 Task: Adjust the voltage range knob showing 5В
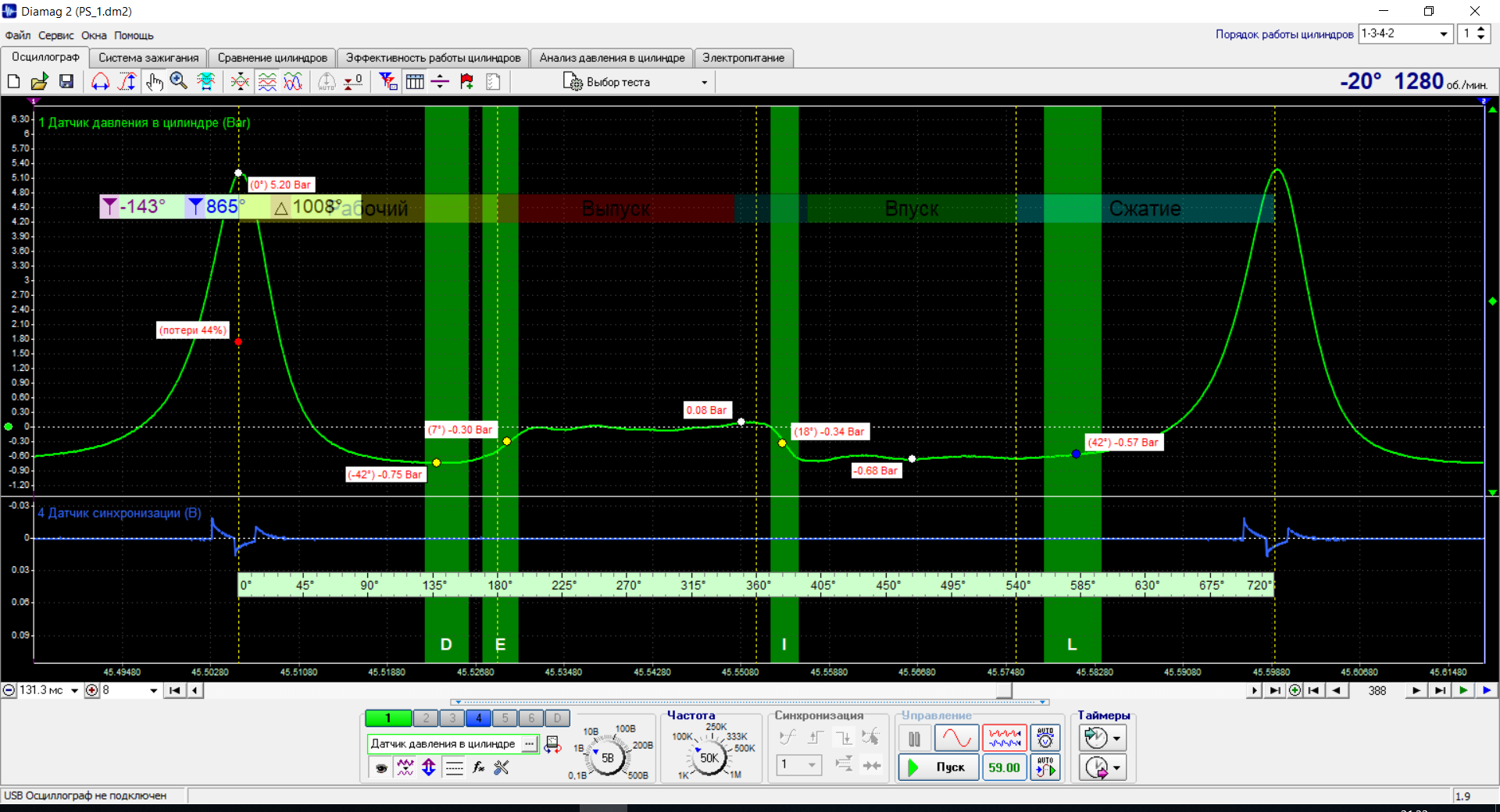click(607, 757)
